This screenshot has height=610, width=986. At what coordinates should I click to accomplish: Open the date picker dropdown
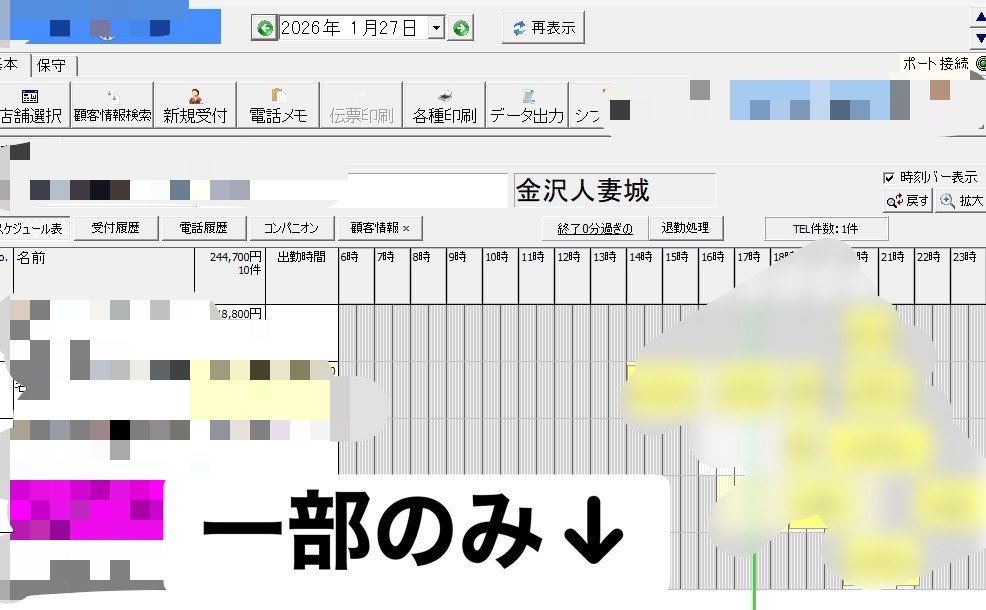pos(436,28)
